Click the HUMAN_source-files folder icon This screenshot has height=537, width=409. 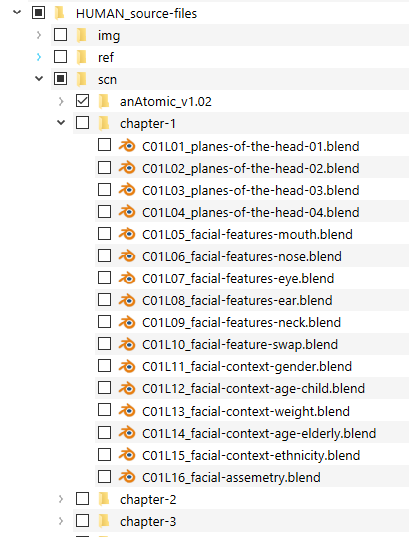(x=60, y=13)
